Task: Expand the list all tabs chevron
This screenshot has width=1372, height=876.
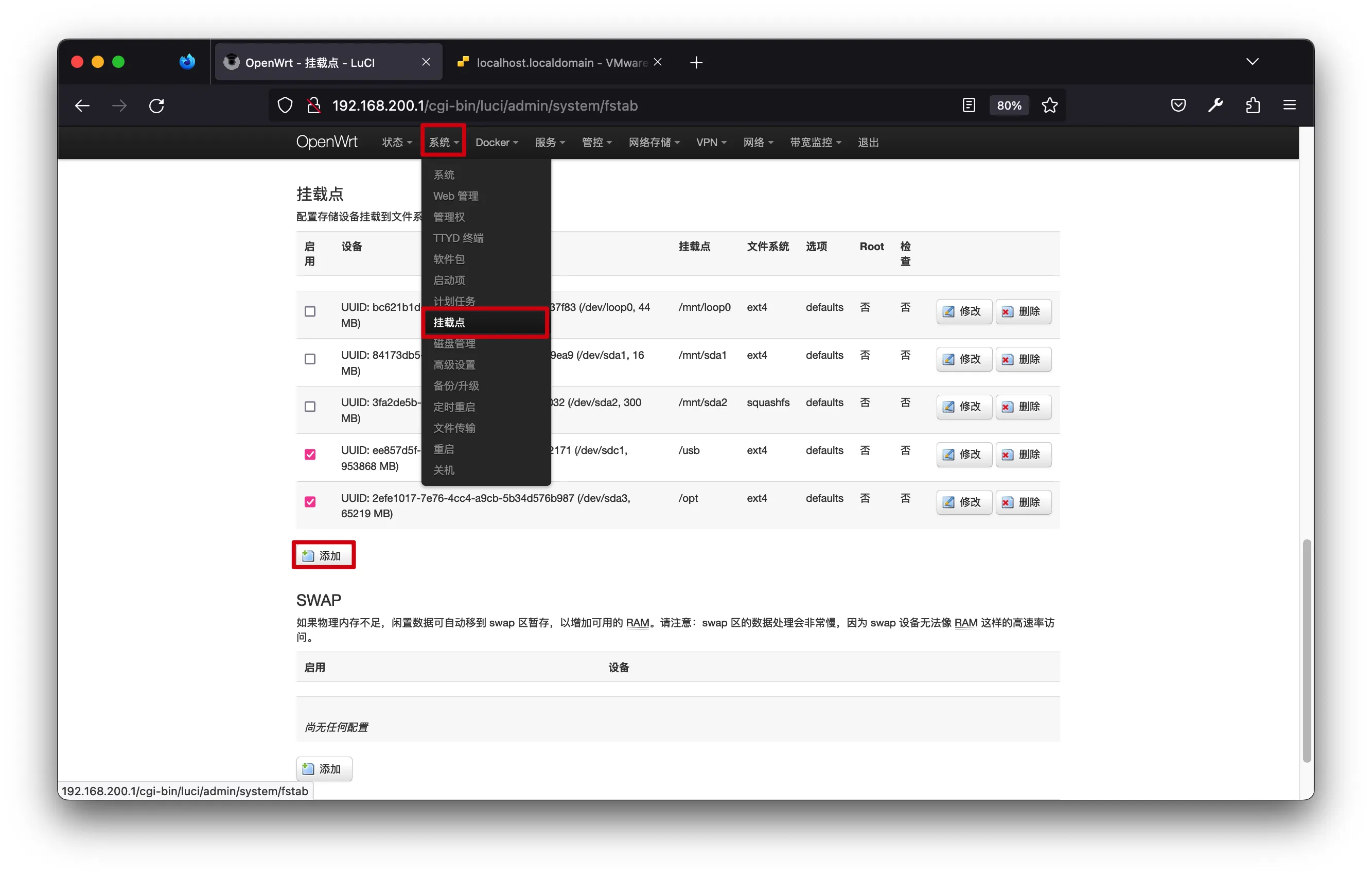Action: (1253, 62)
